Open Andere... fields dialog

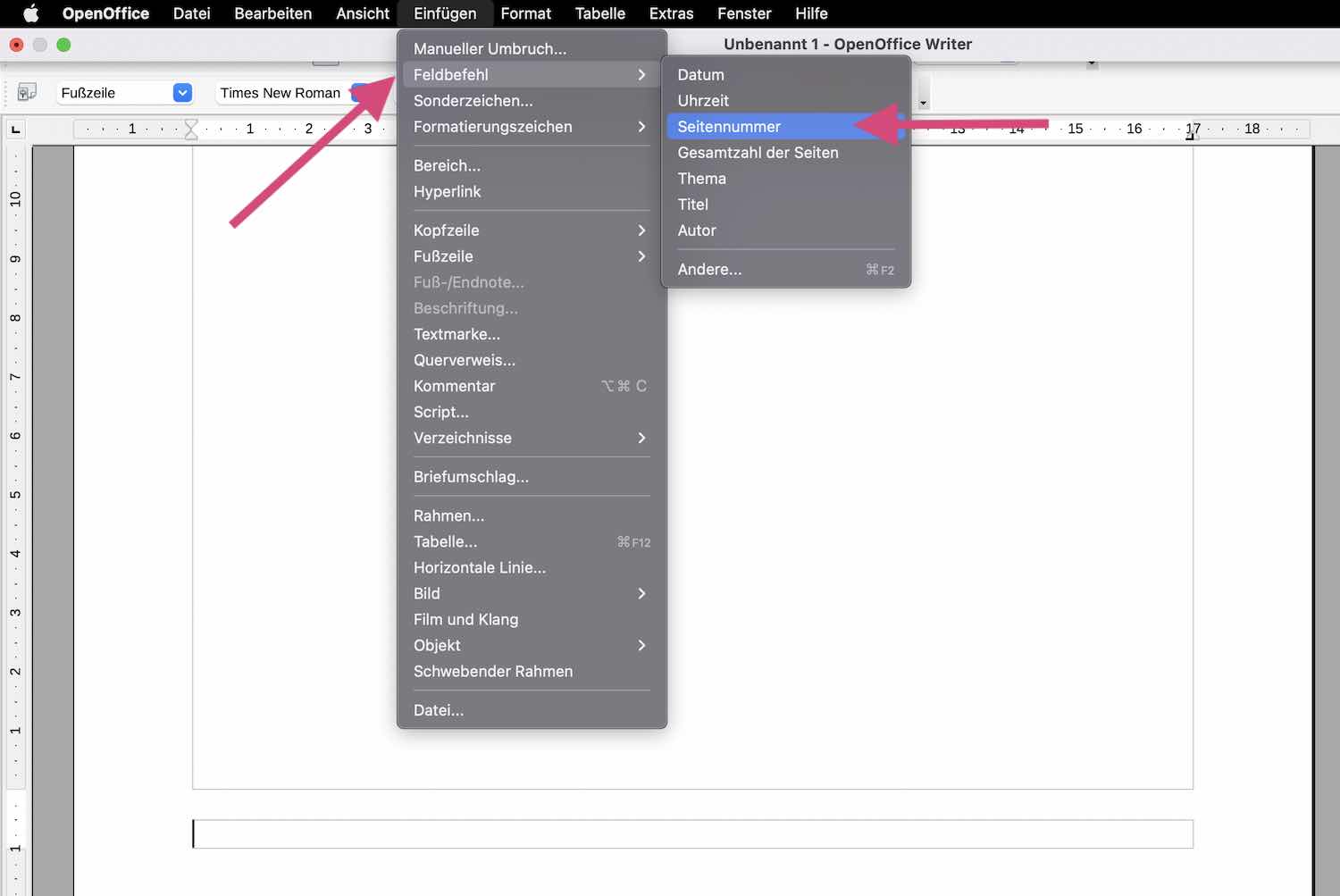[x=709, y=270]
